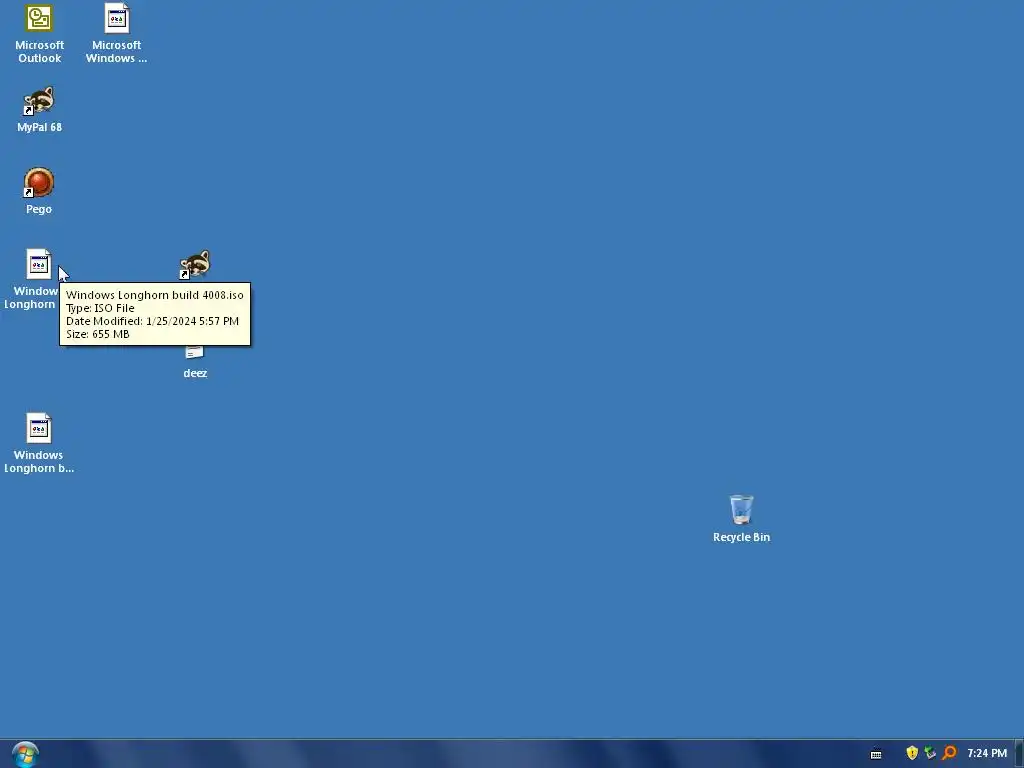Click the Safely Remove Hardware tray icon
The height and width of the screenshot is (768, 1024).
click(930, 753)
